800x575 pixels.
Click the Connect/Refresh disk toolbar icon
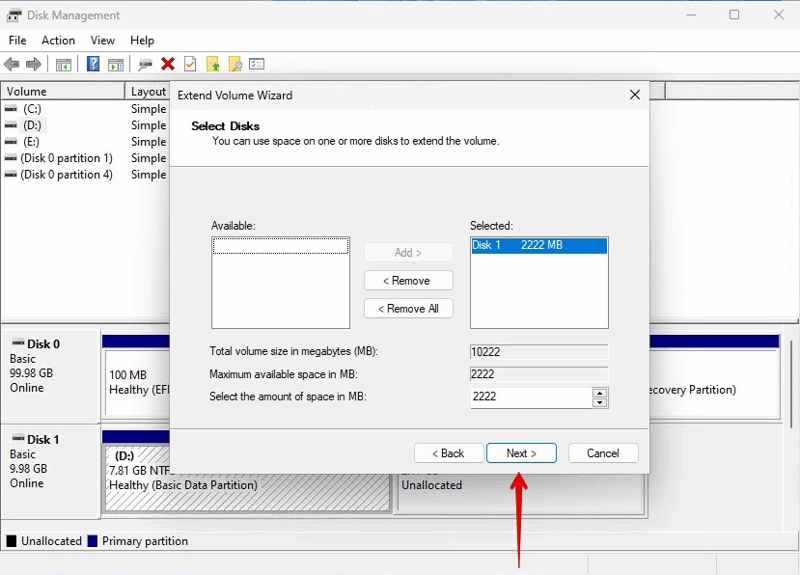pyautogui.click(x=145, y=64)
